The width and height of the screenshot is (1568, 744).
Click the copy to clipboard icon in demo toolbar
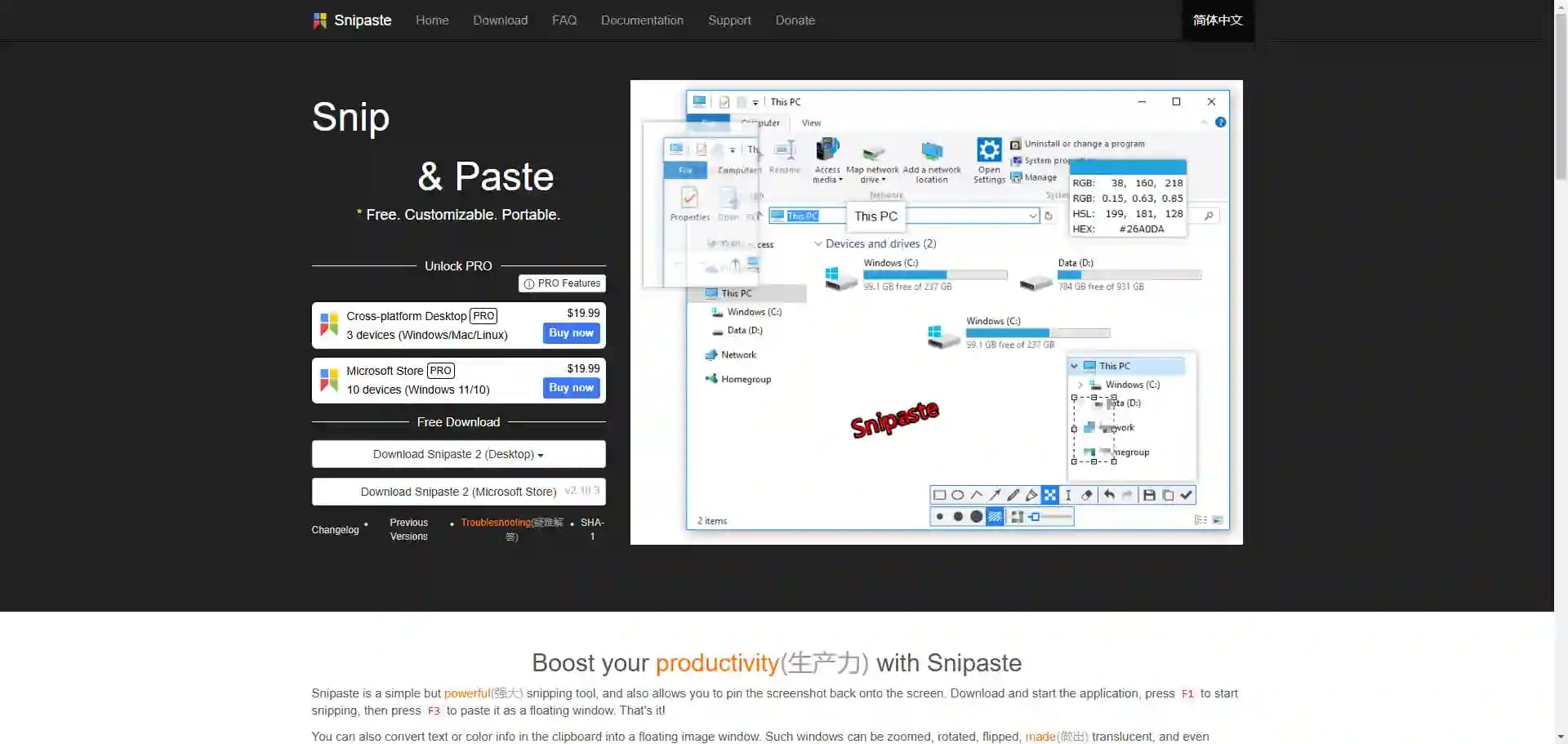pos(1168,495)
